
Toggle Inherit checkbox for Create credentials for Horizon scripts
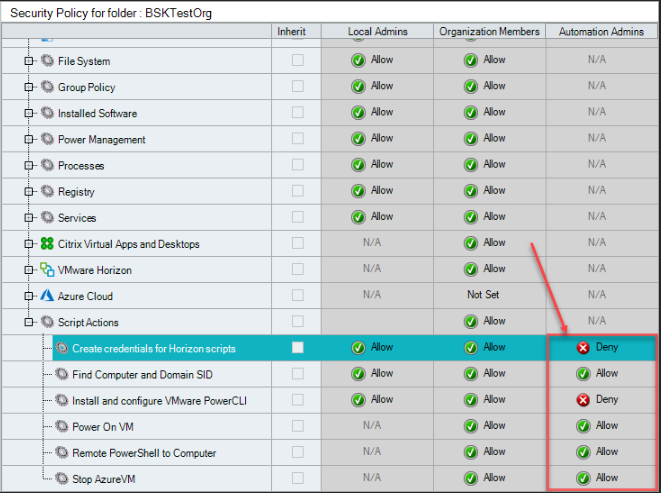point(298,348)
